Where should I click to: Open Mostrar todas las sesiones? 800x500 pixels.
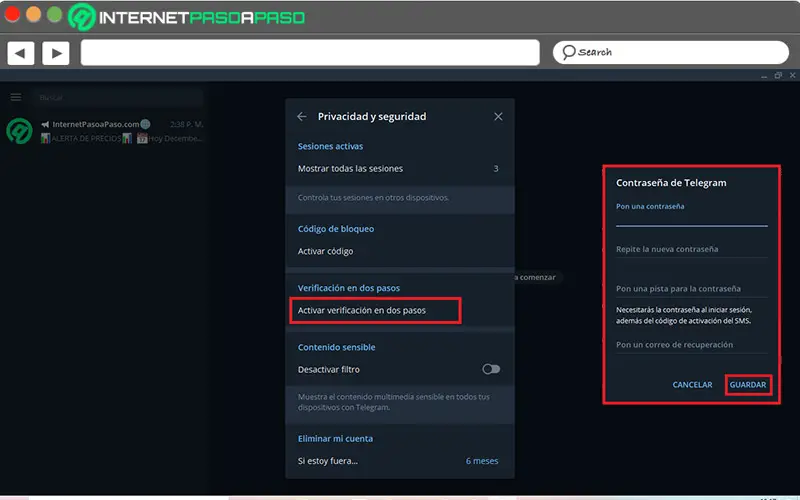tap(399, 168)
